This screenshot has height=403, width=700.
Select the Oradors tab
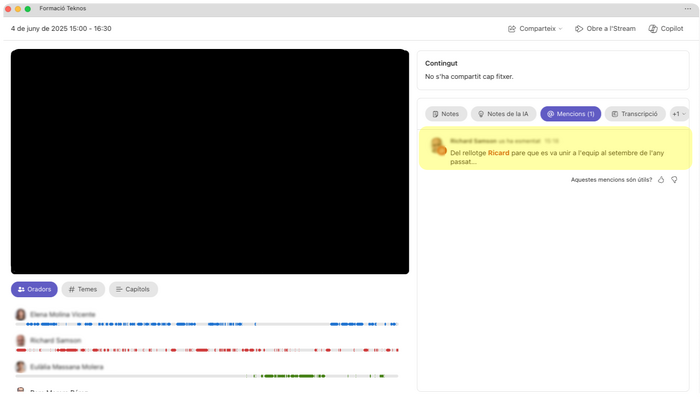click(34, 289)
